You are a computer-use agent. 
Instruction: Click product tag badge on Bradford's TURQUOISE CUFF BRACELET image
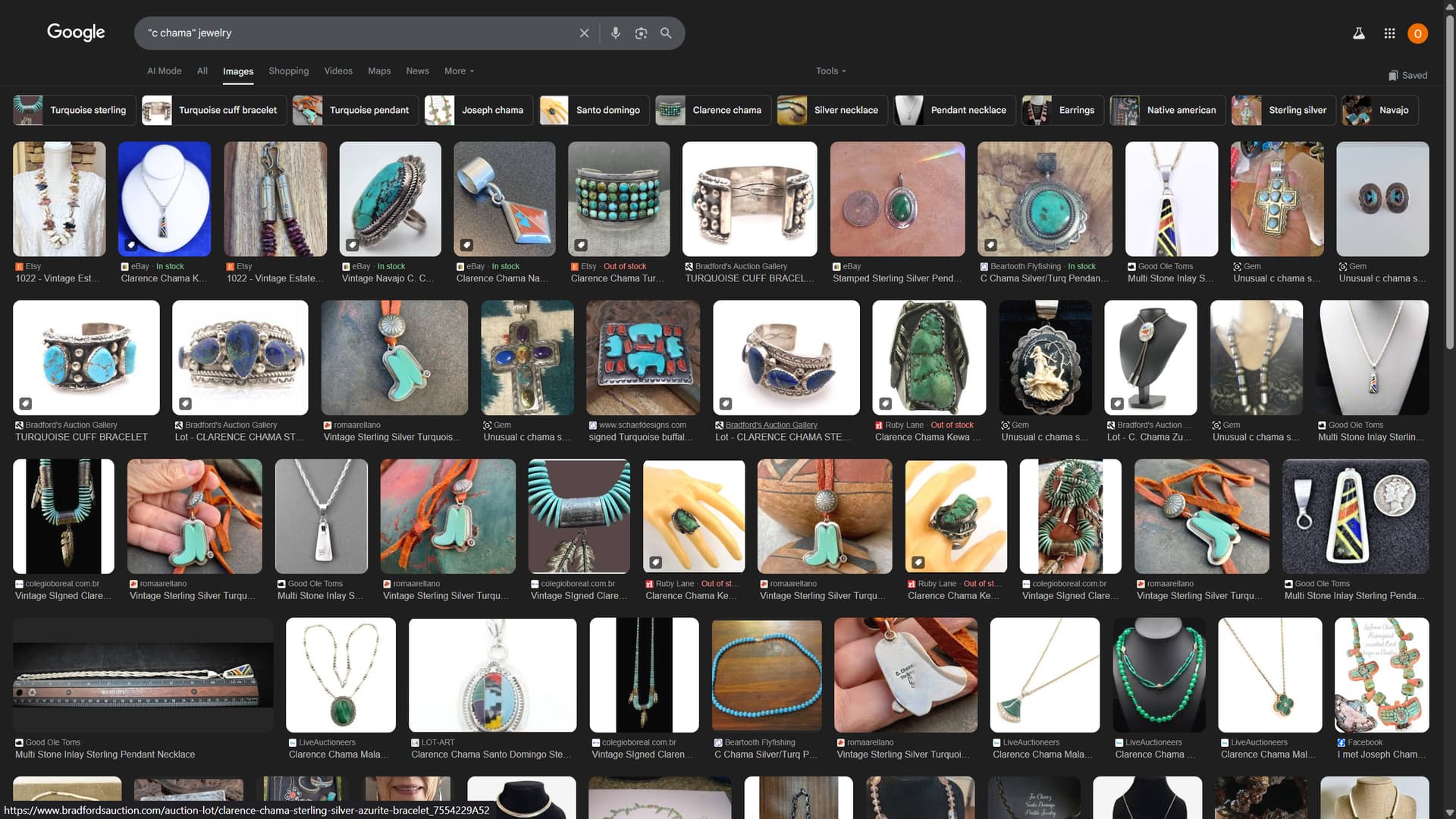(x=25, y=403)
